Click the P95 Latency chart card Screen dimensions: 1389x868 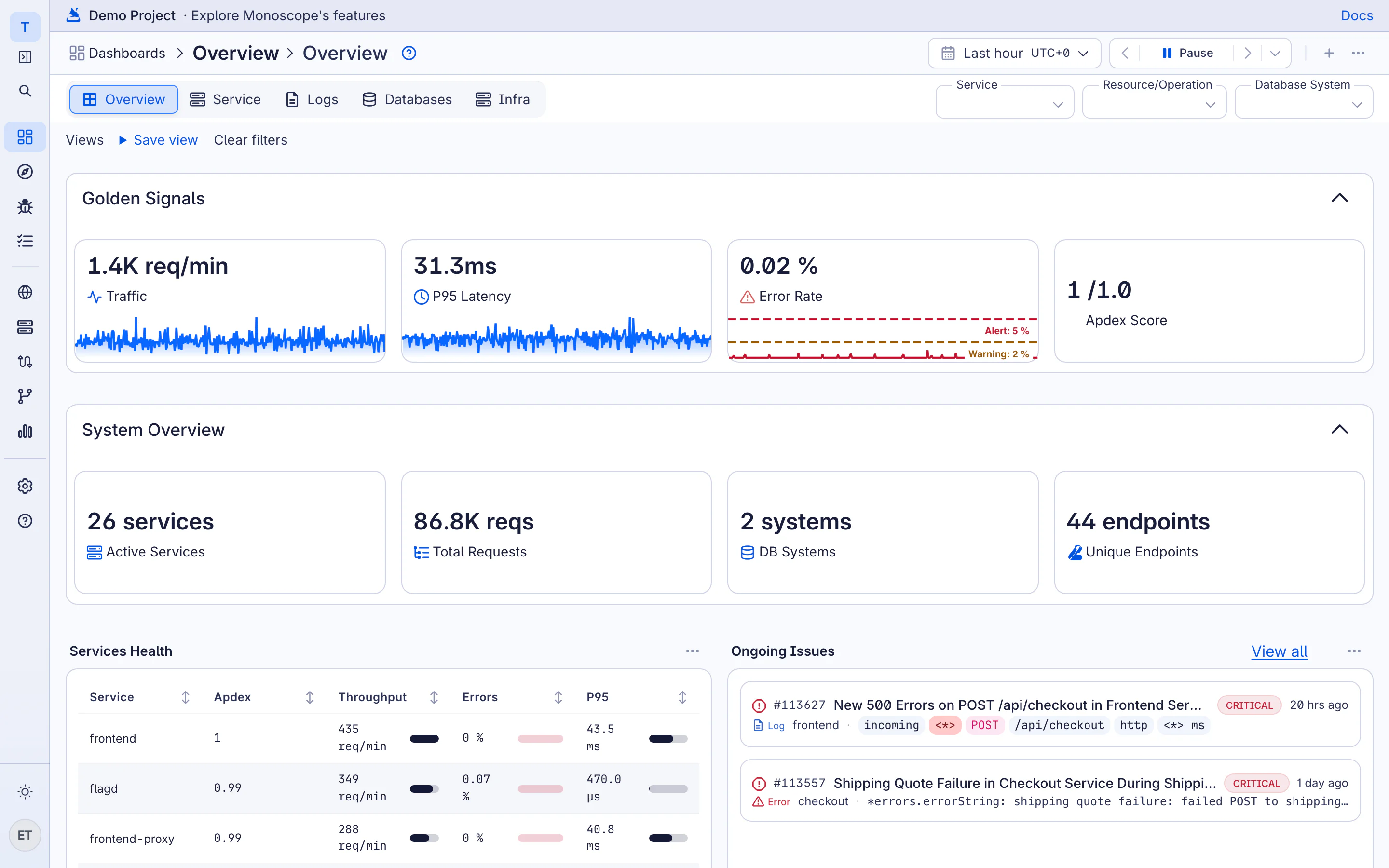tap(556, 301)
